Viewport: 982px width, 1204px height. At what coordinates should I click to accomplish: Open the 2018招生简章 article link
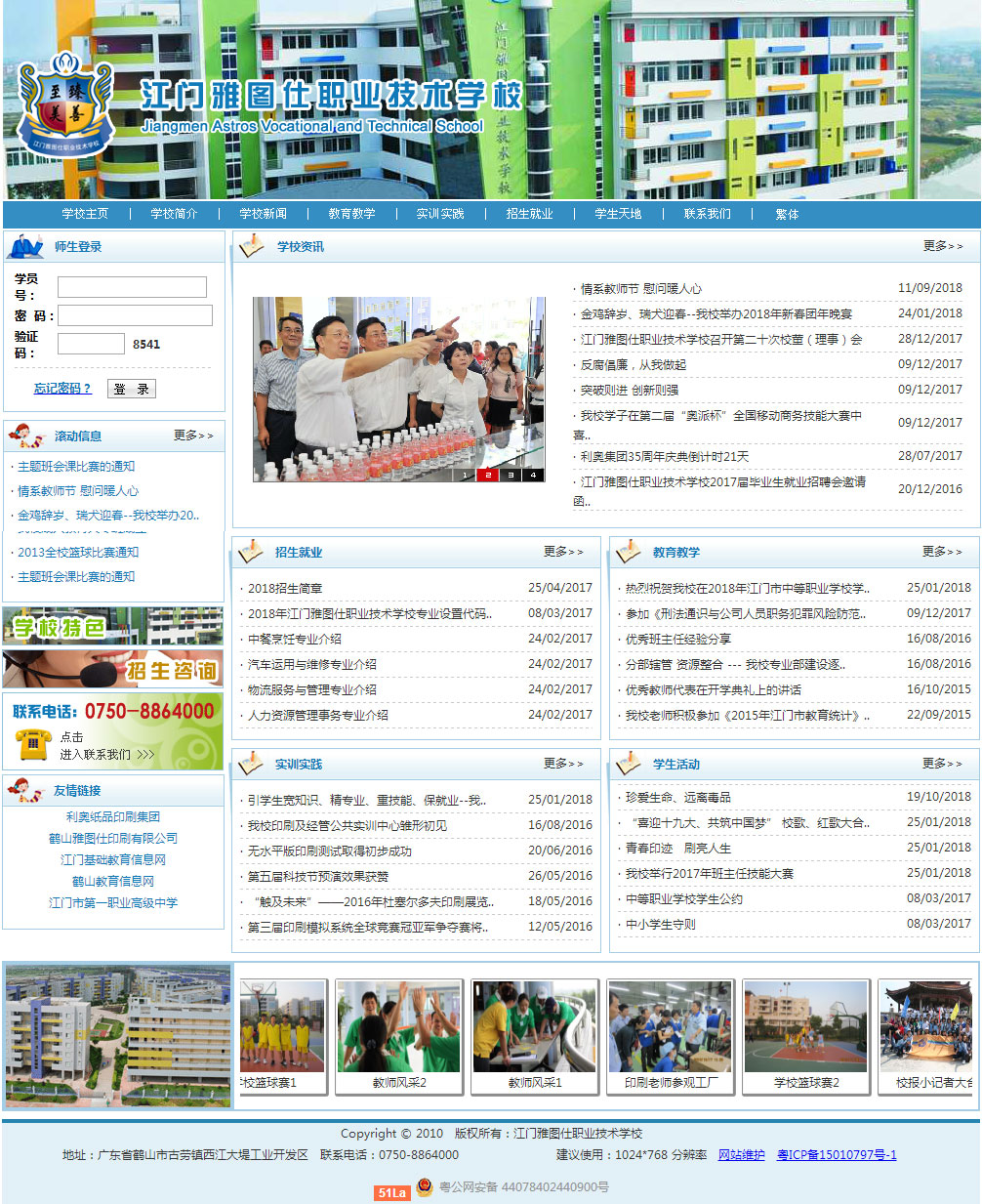(x=285, y=589)
